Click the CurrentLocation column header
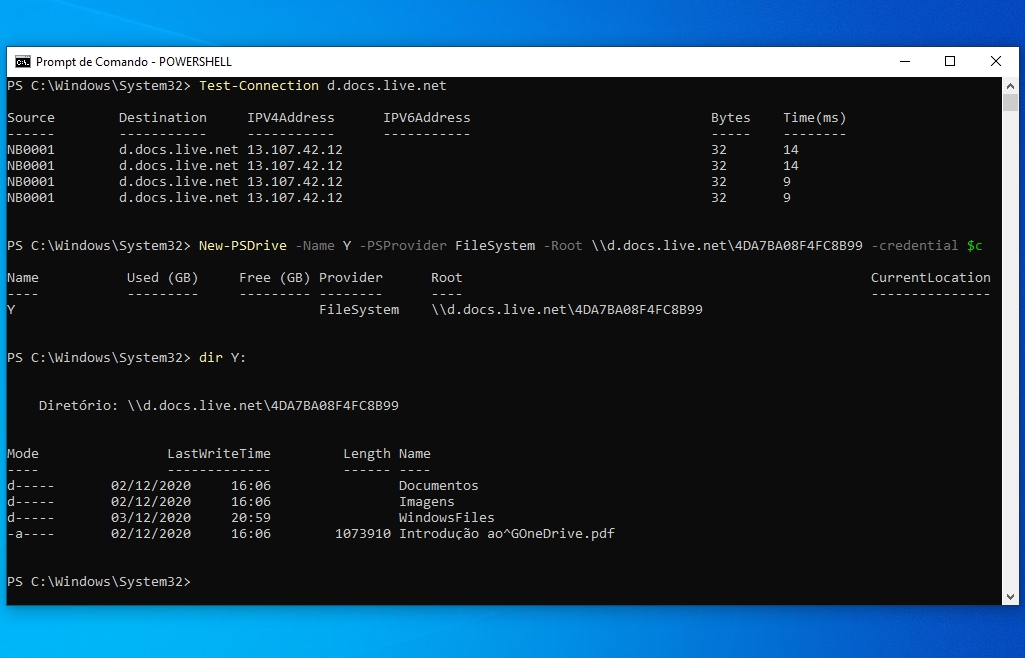Viewport: 1025px width, 658px height. (930, 278)
